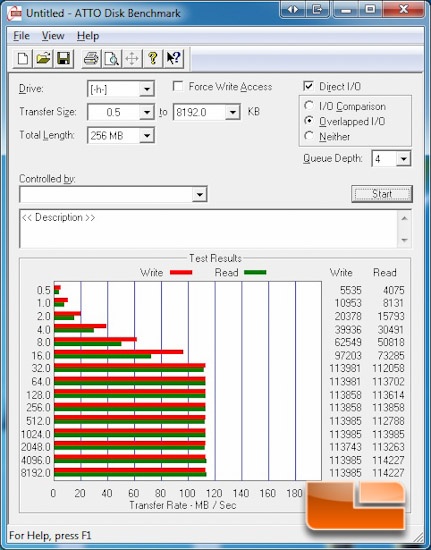
Task: Click the Test Results group title
Action: click(215, 259)
